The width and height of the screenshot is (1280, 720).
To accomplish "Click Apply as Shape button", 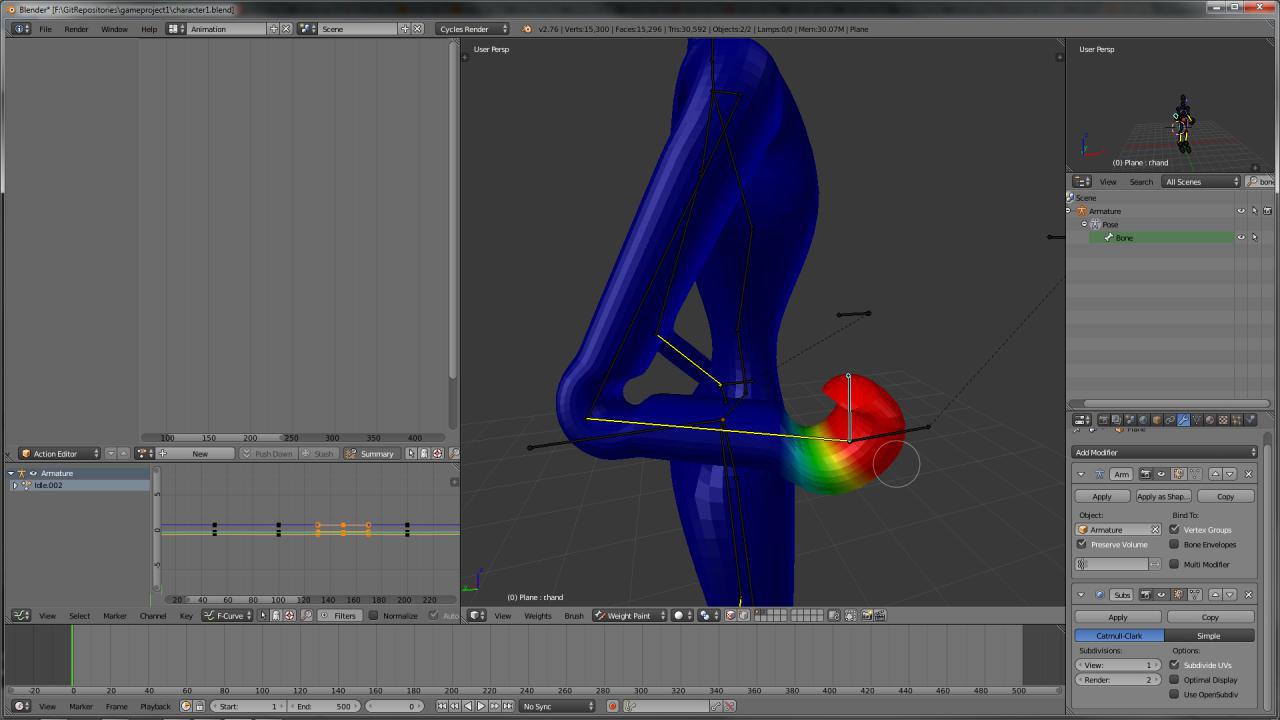I will pyautogui.click(x=1163, y=496).
